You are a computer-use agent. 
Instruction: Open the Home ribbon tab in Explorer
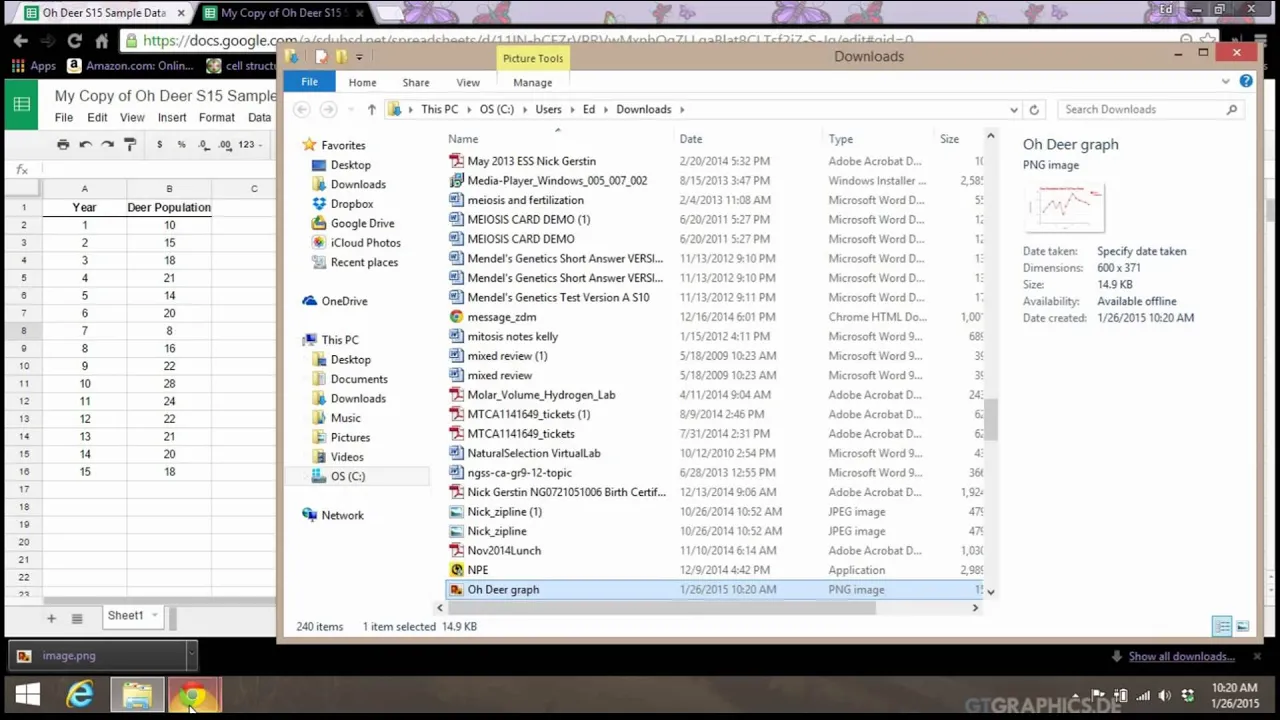[362, 82]
